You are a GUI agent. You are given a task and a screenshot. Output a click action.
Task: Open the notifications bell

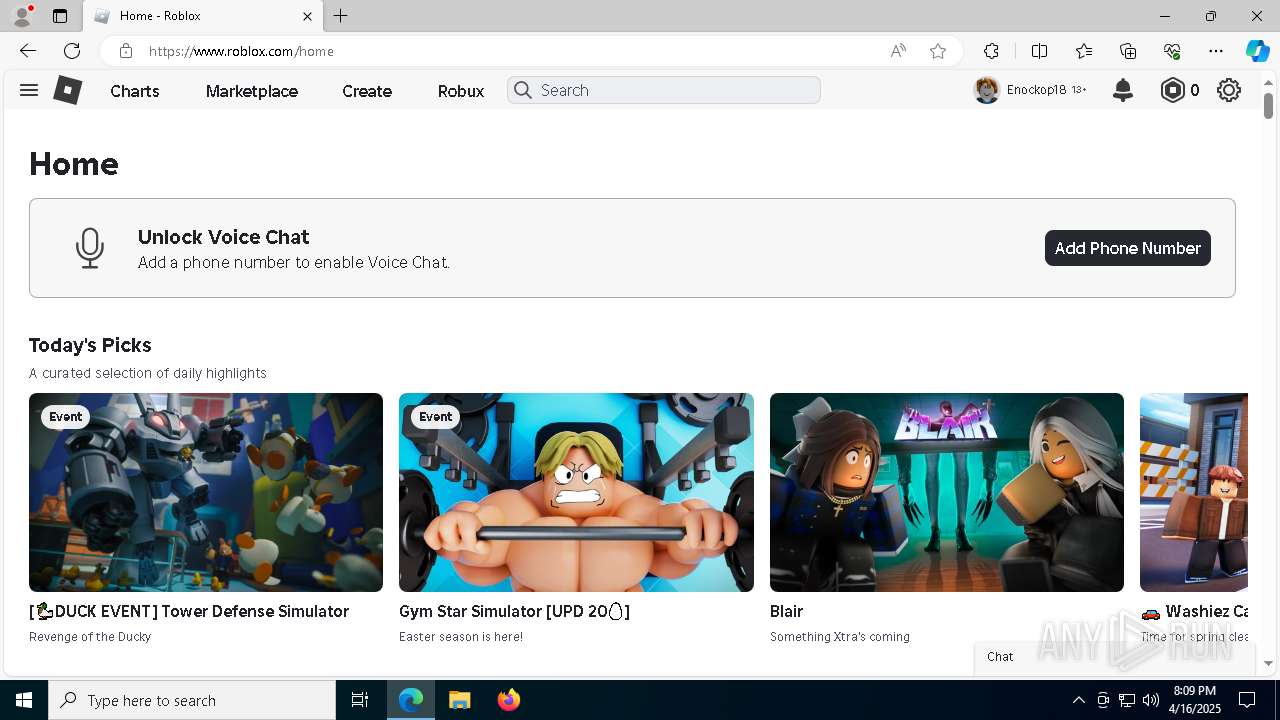pos(1123,90)
